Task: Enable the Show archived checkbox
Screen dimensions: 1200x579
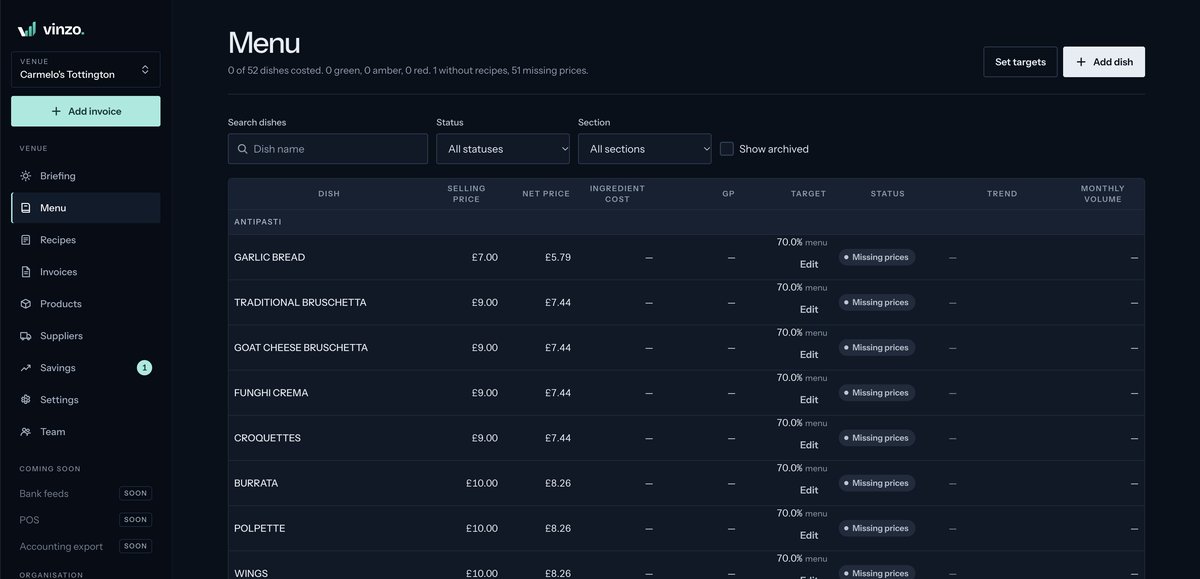Action: tap(727, 149)
